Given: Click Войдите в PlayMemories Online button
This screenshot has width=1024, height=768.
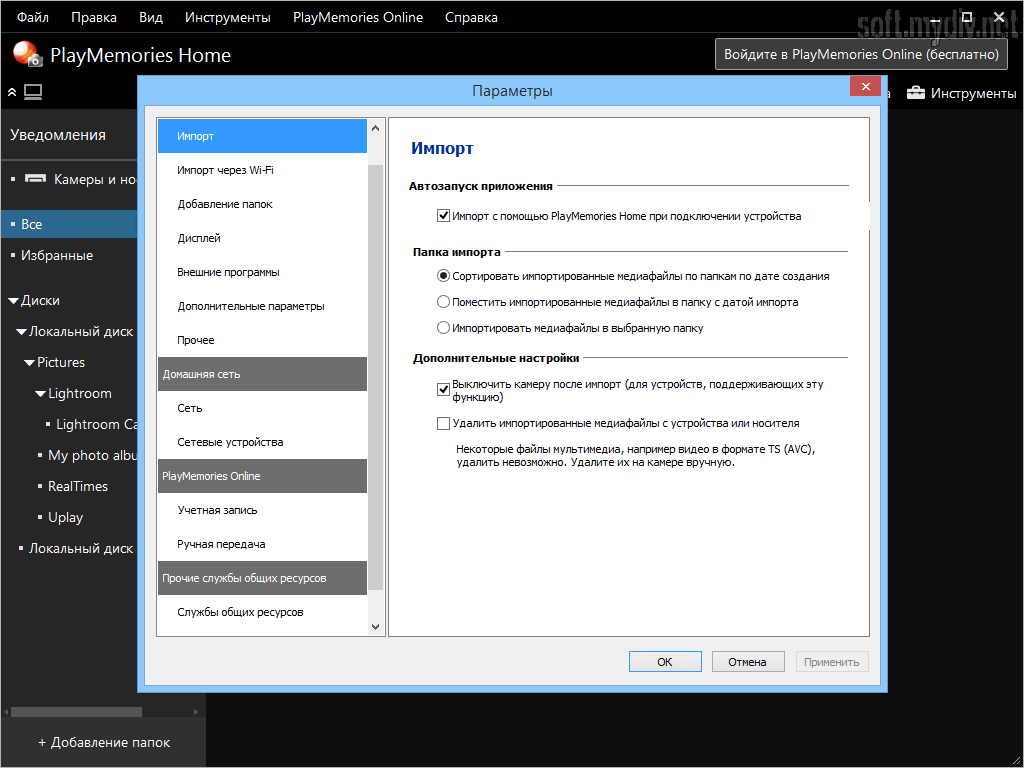Looking at the screenshot, I should (861, 54).
